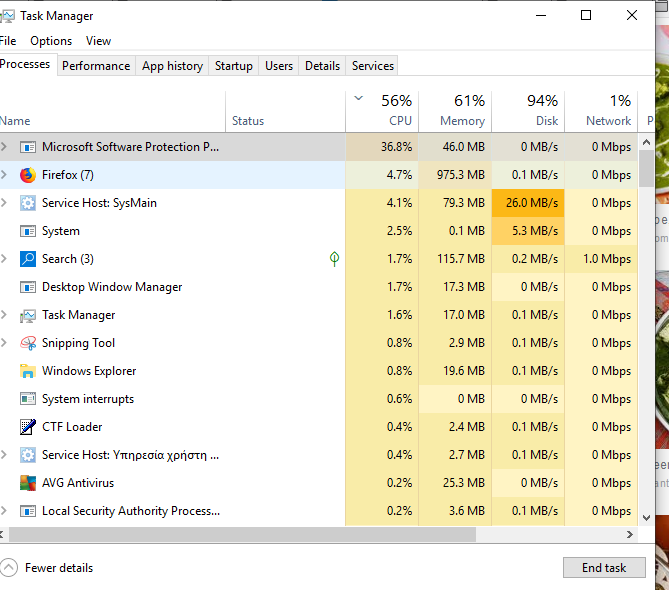This screenshot has width=669, height=590.
Task: Switch to the Services tab
Action: (372, 66)
